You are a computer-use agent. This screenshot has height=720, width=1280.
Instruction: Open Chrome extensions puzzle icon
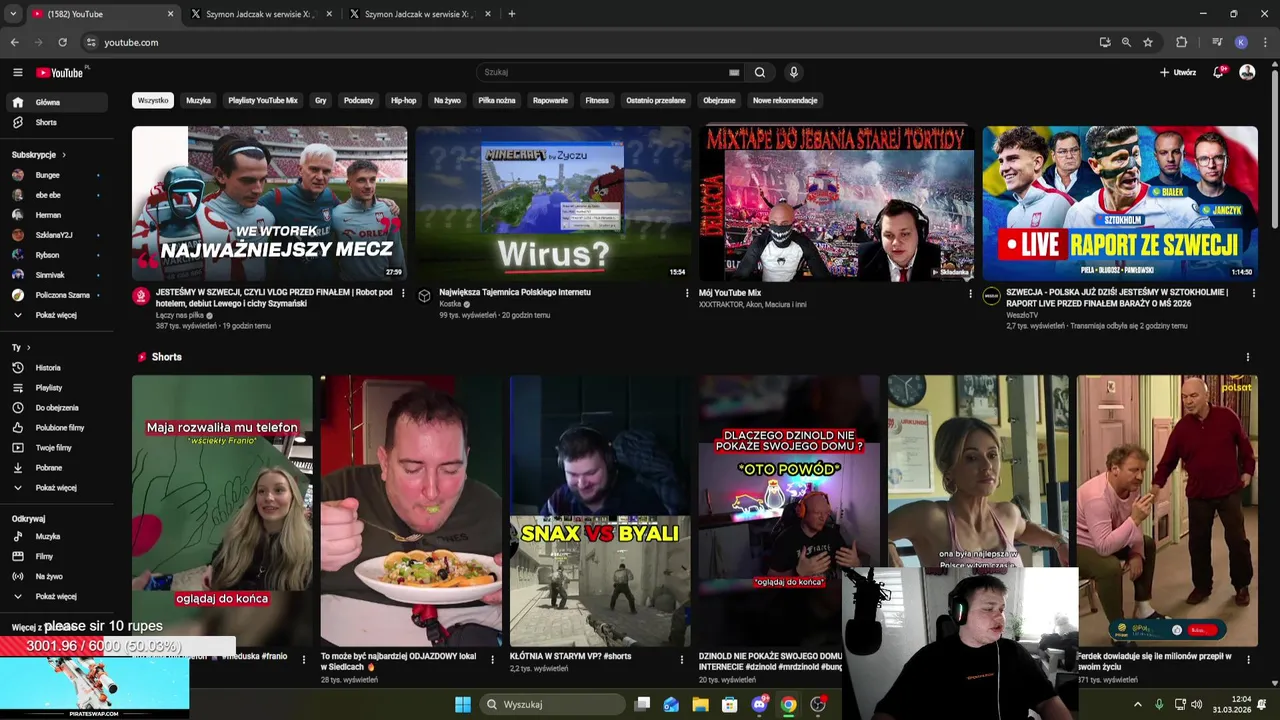1181,42
